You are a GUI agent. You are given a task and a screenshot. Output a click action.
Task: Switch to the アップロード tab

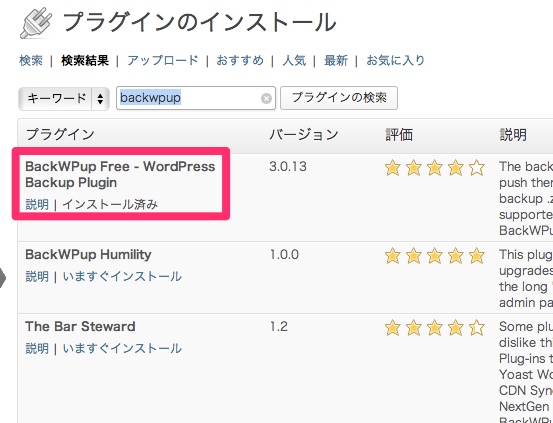tap(163, 60)
